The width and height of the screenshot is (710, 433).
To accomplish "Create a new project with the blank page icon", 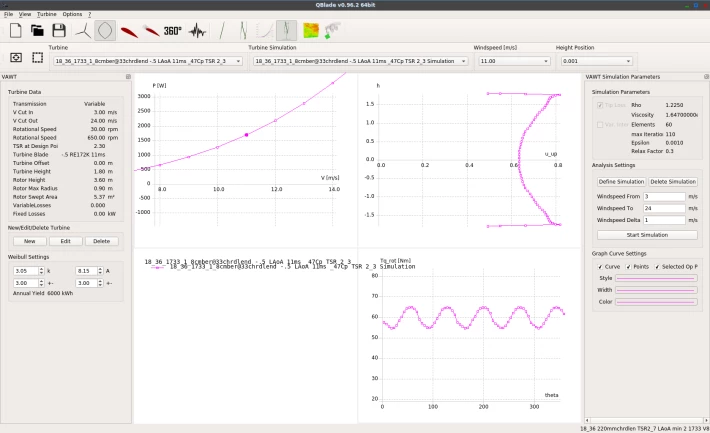I will [x=15, y=31].
